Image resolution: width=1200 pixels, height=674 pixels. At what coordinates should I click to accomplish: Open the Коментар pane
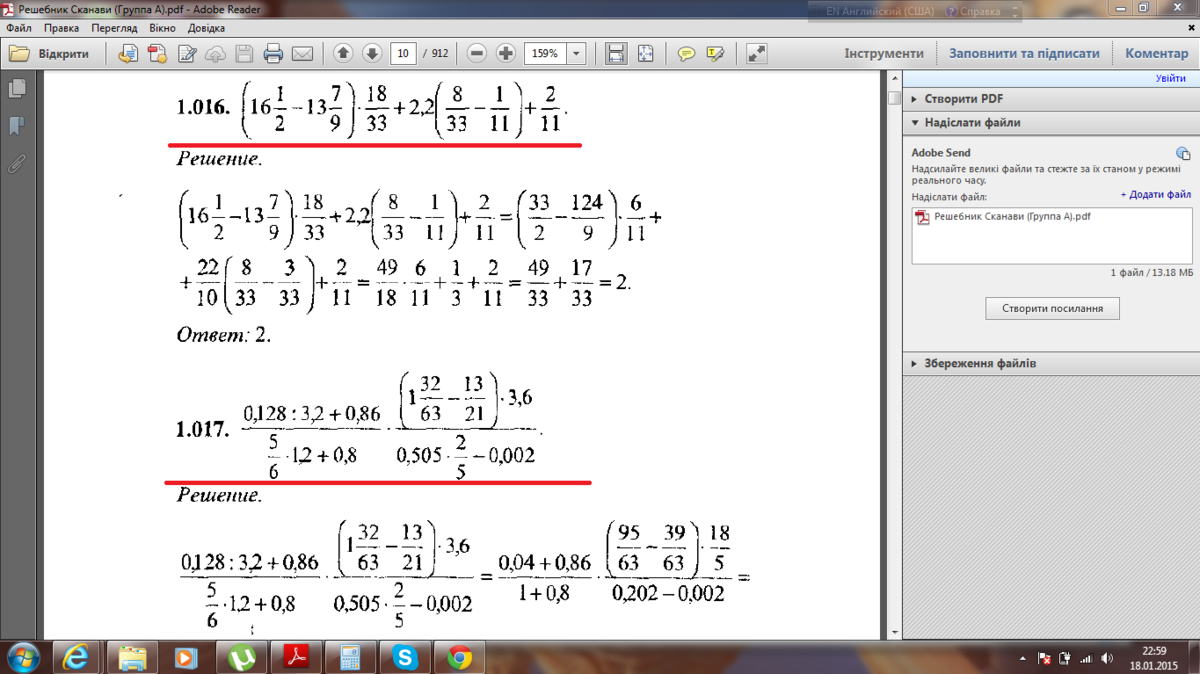(x=1157, y=53)
